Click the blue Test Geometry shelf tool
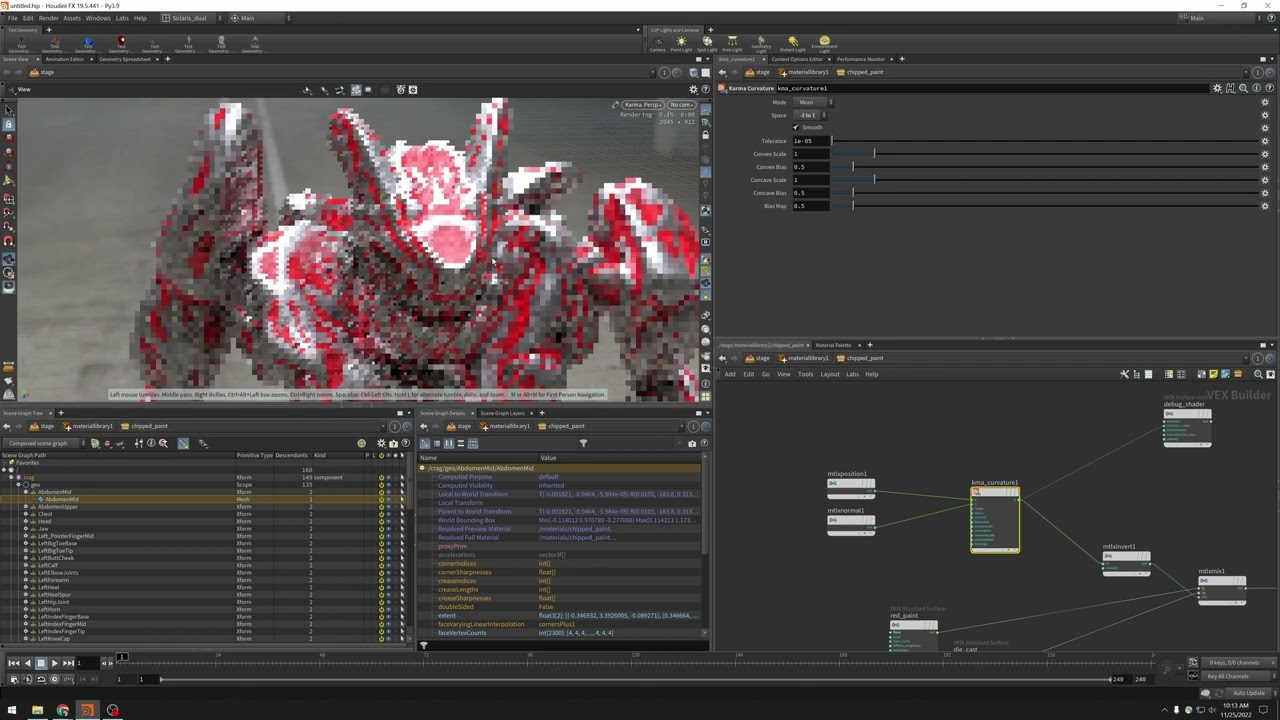This screenshot has width=1280, height=720. (86, 44)
